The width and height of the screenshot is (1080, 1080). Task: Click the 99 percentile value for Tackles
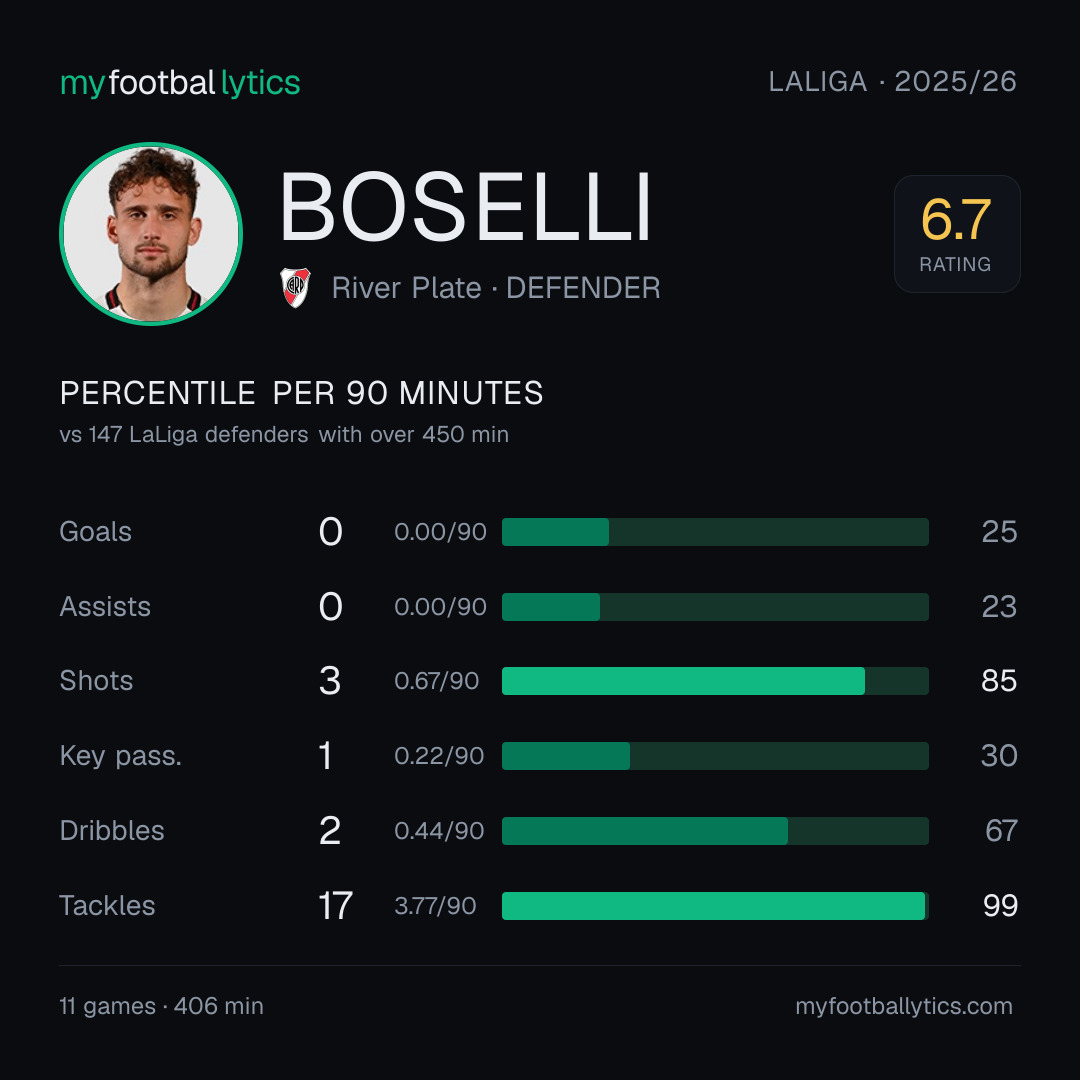click(1000, 906)
